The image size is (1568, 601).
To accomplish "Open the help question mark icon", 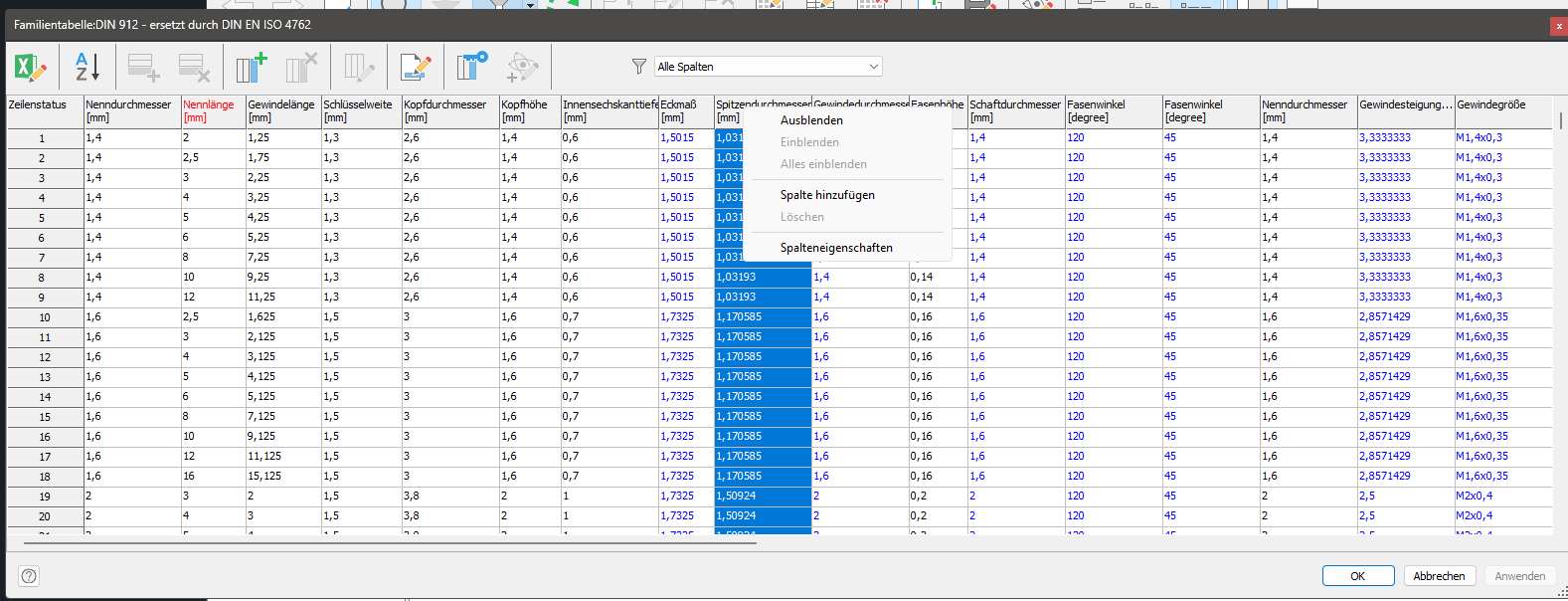I will tap(29, 576).
